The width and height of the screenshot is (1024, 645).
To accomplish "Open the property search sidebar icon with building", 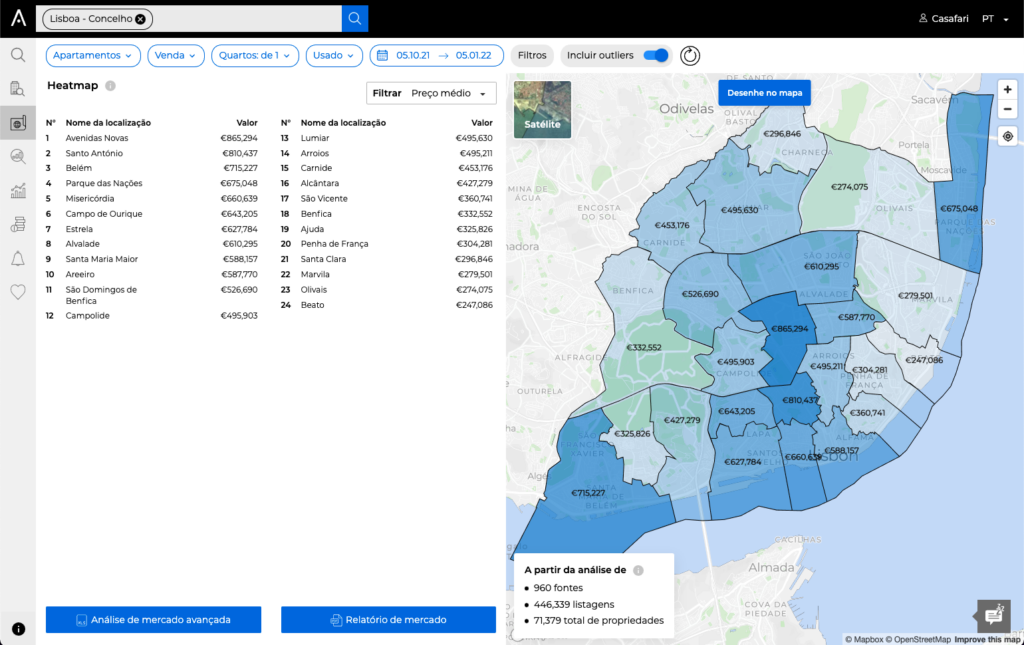I will [x=18, y=89].
